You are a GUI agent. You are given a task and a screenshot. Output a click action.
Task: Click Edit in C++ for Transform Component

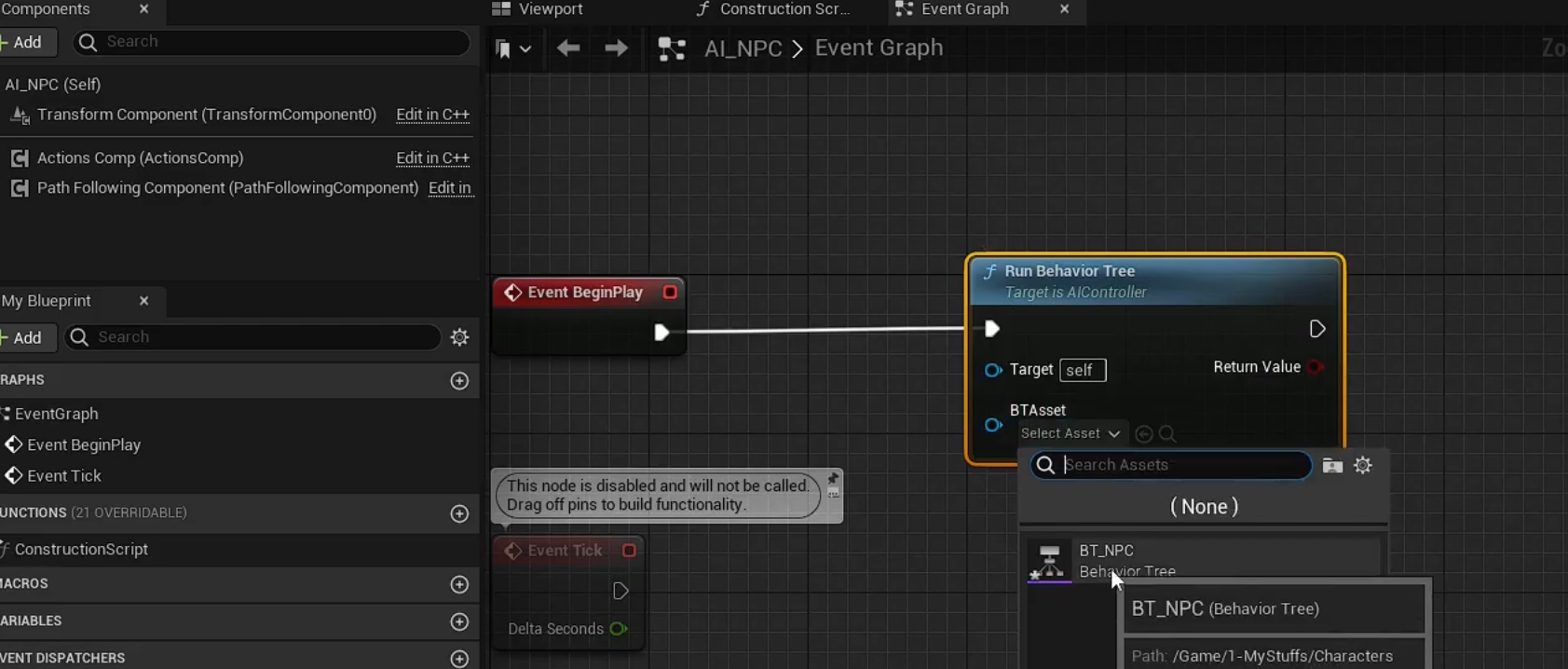point(432,115)
